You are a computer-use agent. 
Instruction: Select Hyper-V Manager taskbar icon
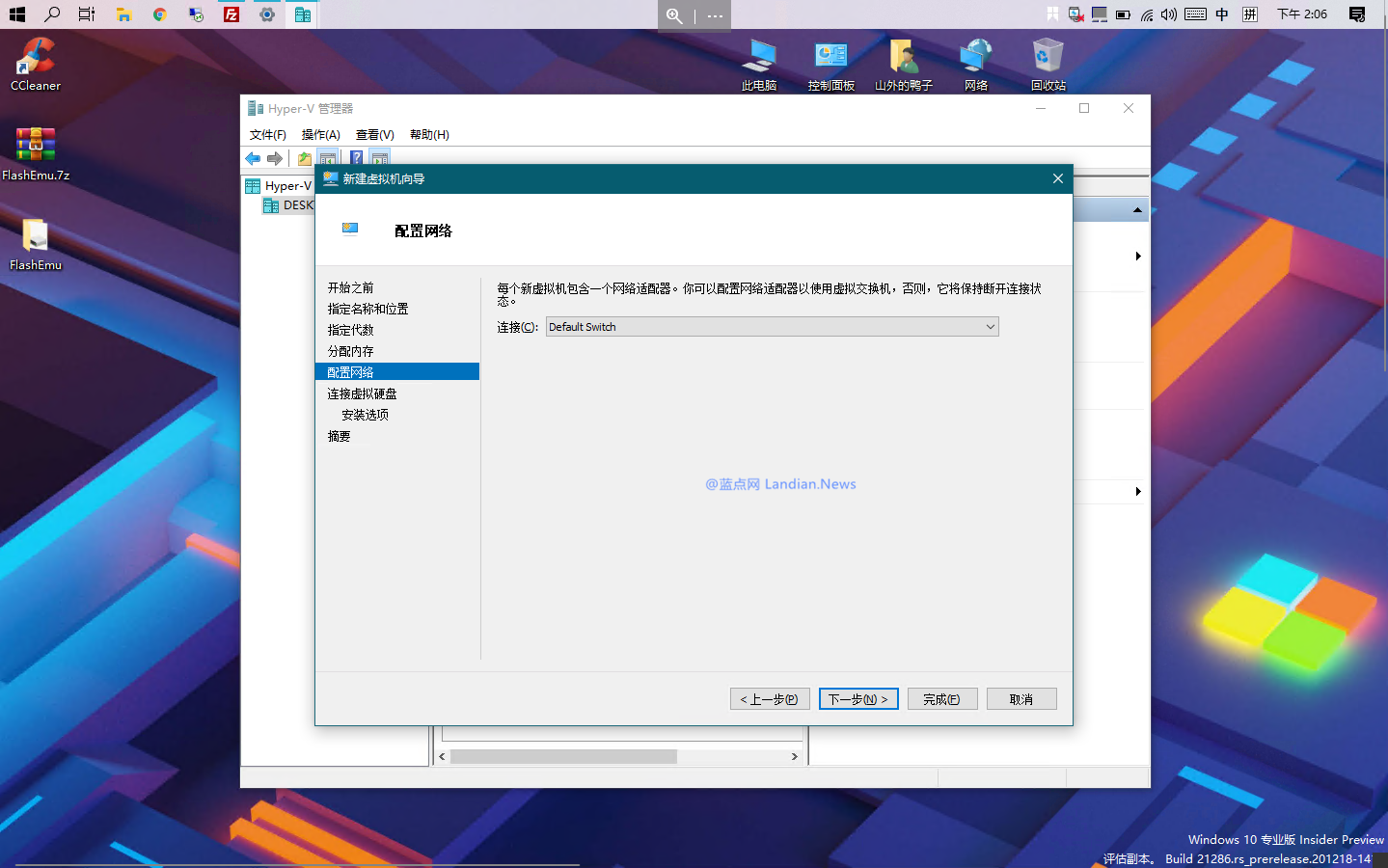pos(303,14)
